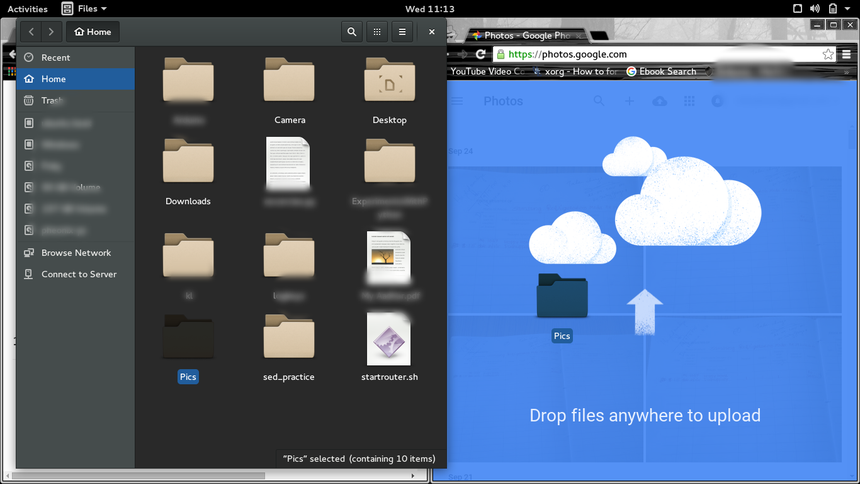Go back with the Files back arrow
The height and width of the screenshot is (484, 860).
(32, 32)
